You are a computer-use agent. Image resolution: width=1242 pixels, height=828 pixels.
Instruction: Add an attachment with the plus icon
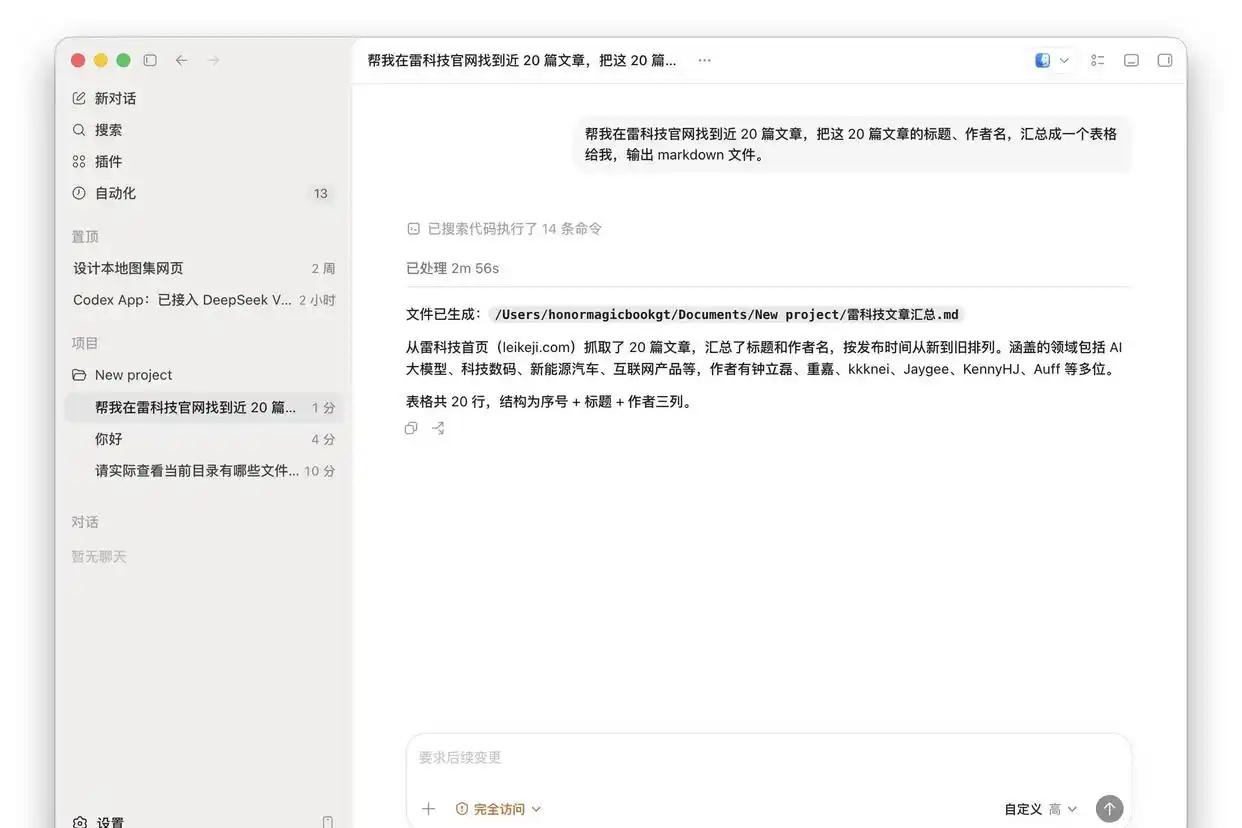click(x=428, y=809)
